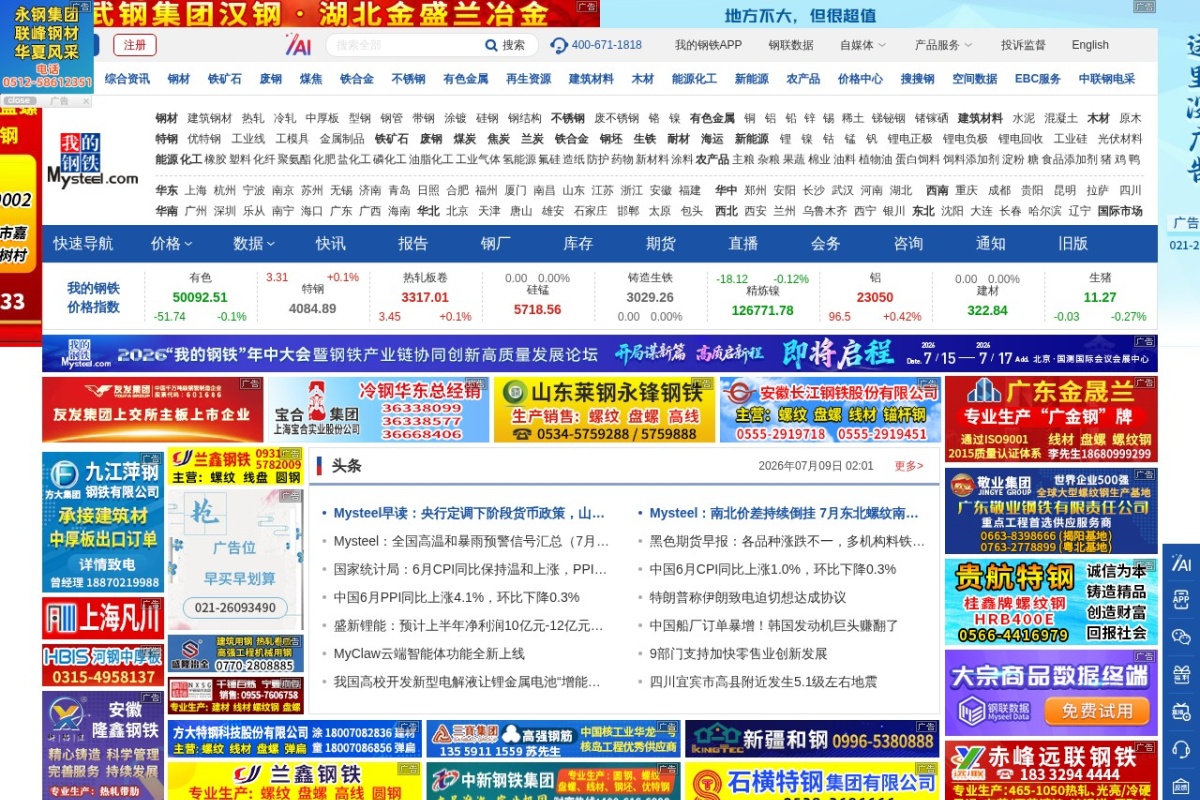This screenshot has height=800, width=1200.
Task: Select 钢厂 in the blue navigation bar
Action: coord(495,243)
